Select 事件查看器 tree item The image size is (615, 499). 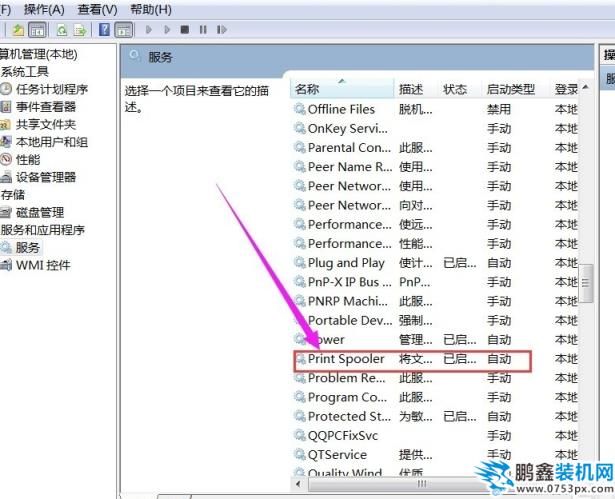[x=46, y=107]
